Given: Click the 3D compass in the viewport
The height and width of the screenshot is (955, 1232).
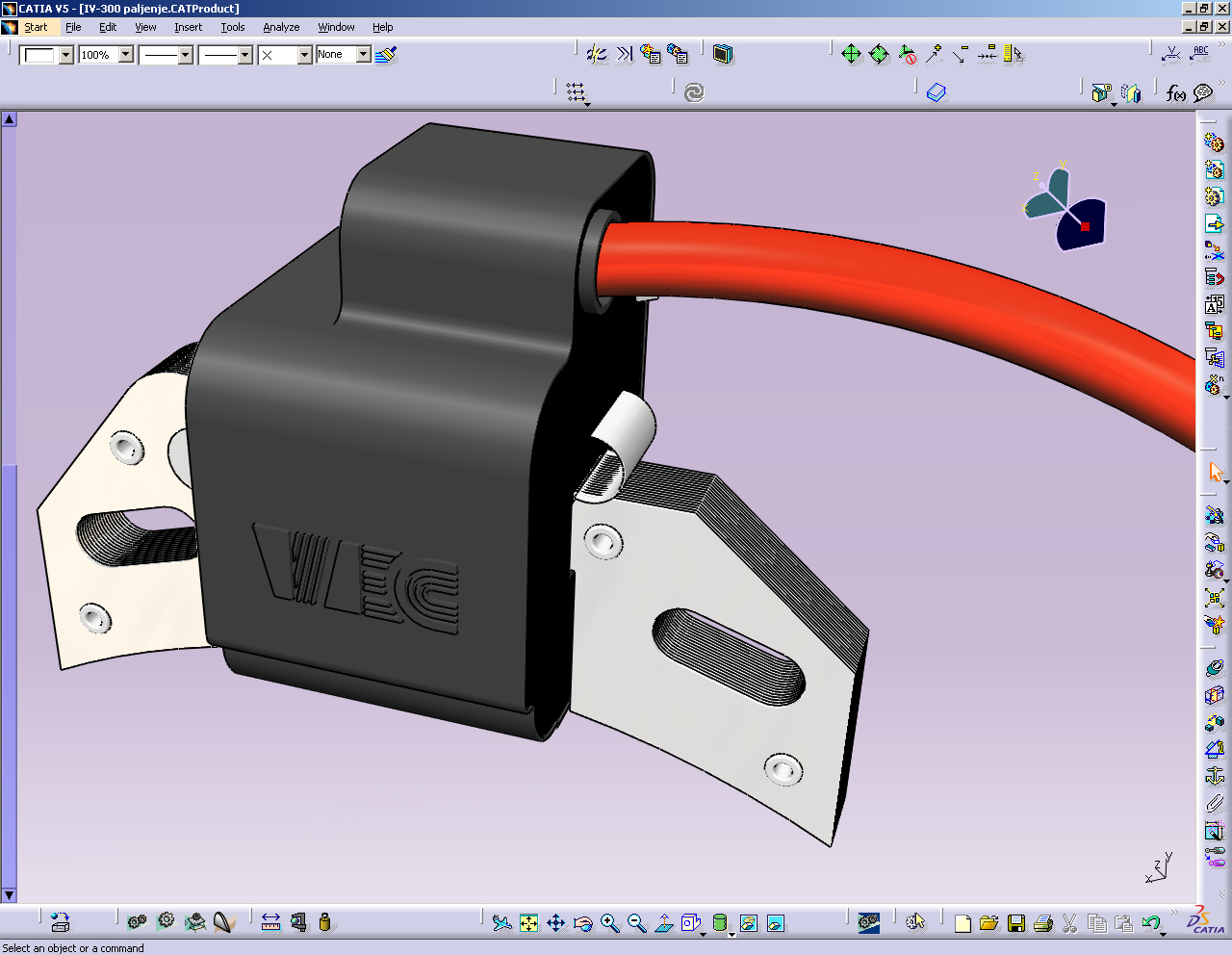Looking at the screenshot, I should 1064,207.
